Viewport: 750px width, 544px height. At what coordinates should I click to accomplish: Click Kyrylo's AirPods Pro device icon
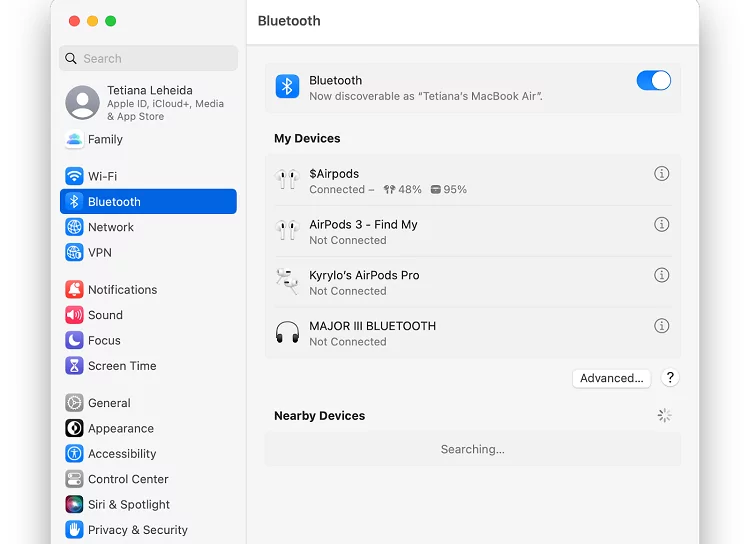[287, 282]
